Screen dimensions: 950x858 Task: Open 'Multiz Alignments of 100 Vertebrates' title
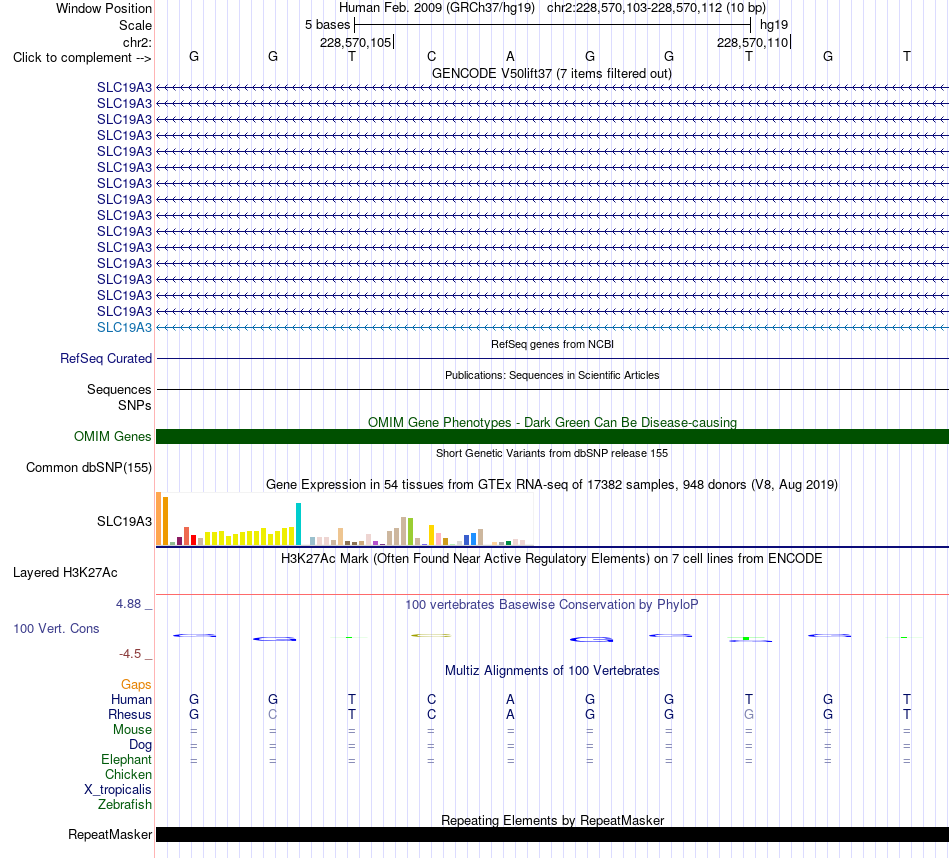pos(552,670)
